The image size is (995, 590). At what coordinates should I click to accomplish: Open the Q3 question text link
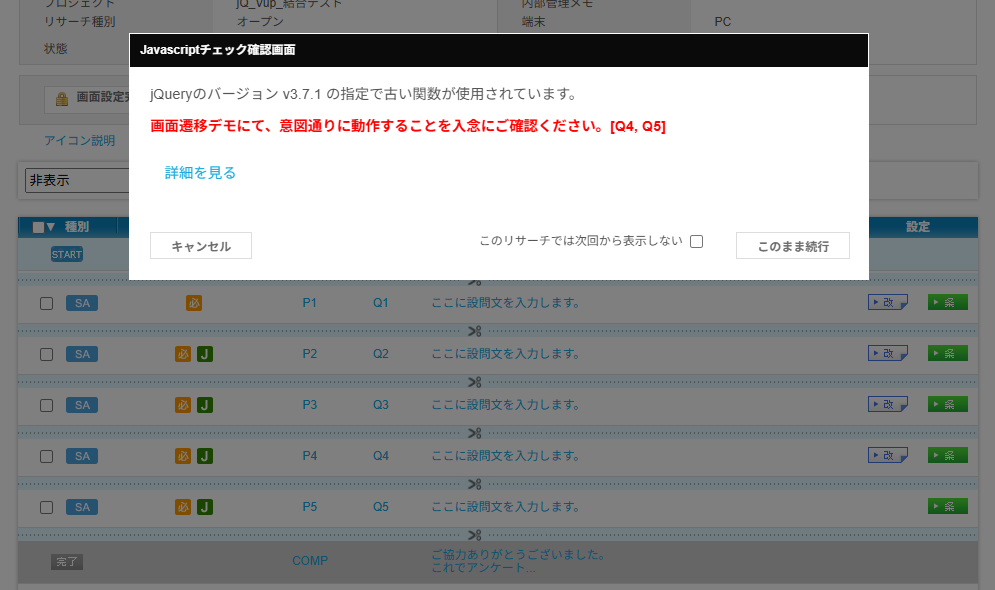[505, 405]
